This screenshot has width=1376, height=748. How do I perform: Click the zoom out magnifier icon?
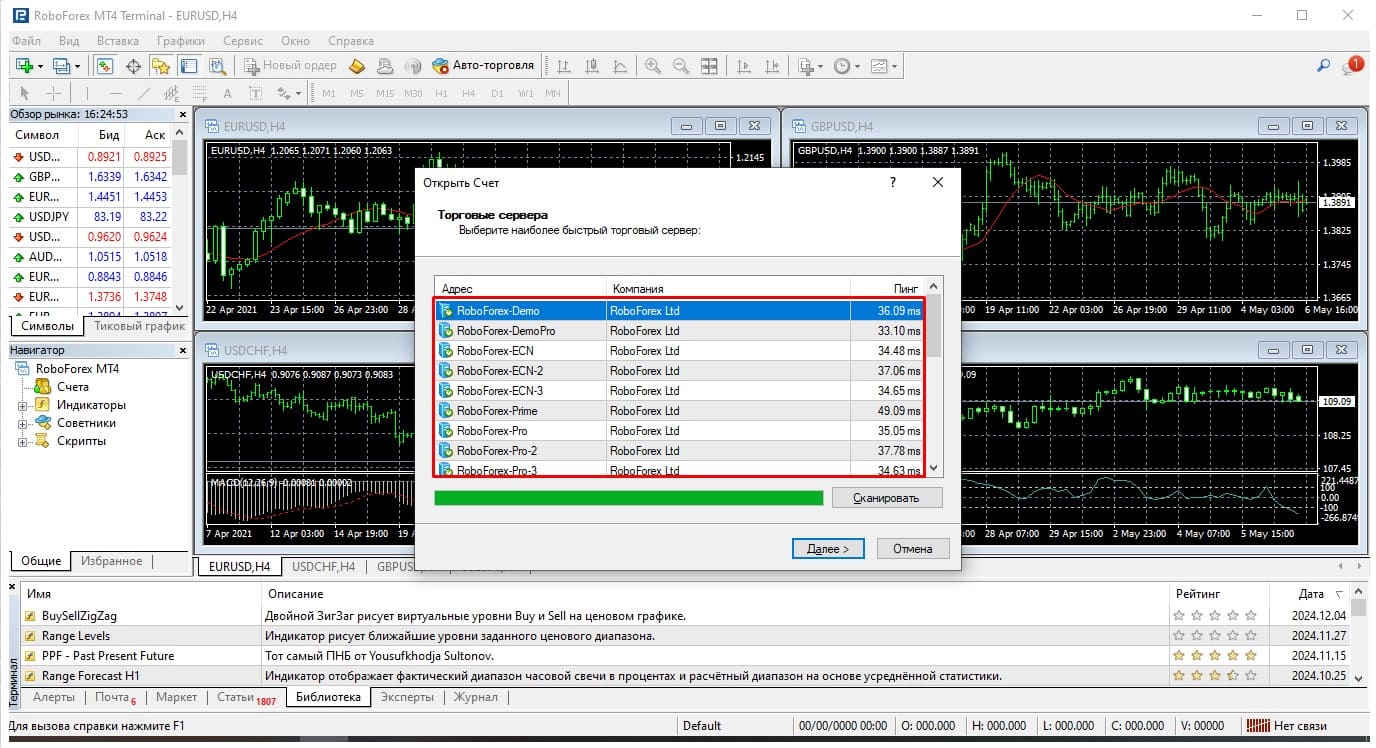point(681,66)
